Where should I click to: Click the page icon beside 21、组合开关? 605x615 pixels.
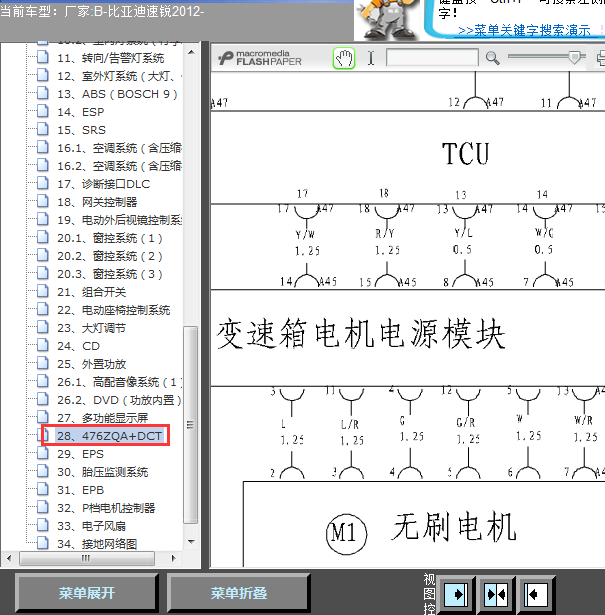pyautogui.click(x=43, y=291)
